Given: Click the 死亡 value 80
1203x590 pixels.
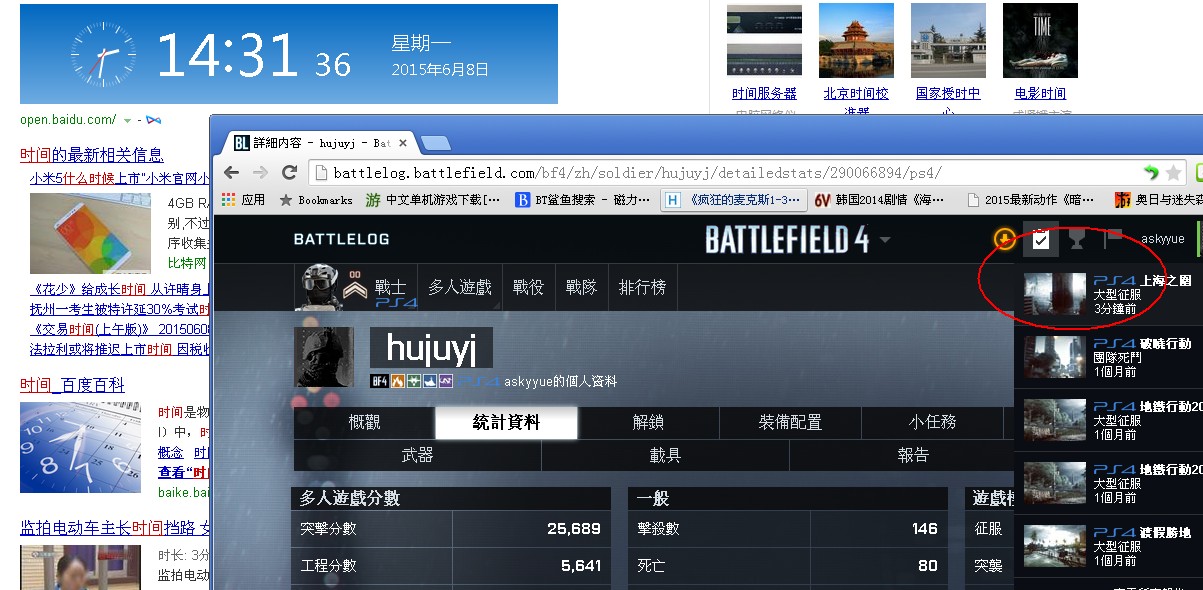Looking at the screenshot, I should pyautogui.click(x=928, y=566).
